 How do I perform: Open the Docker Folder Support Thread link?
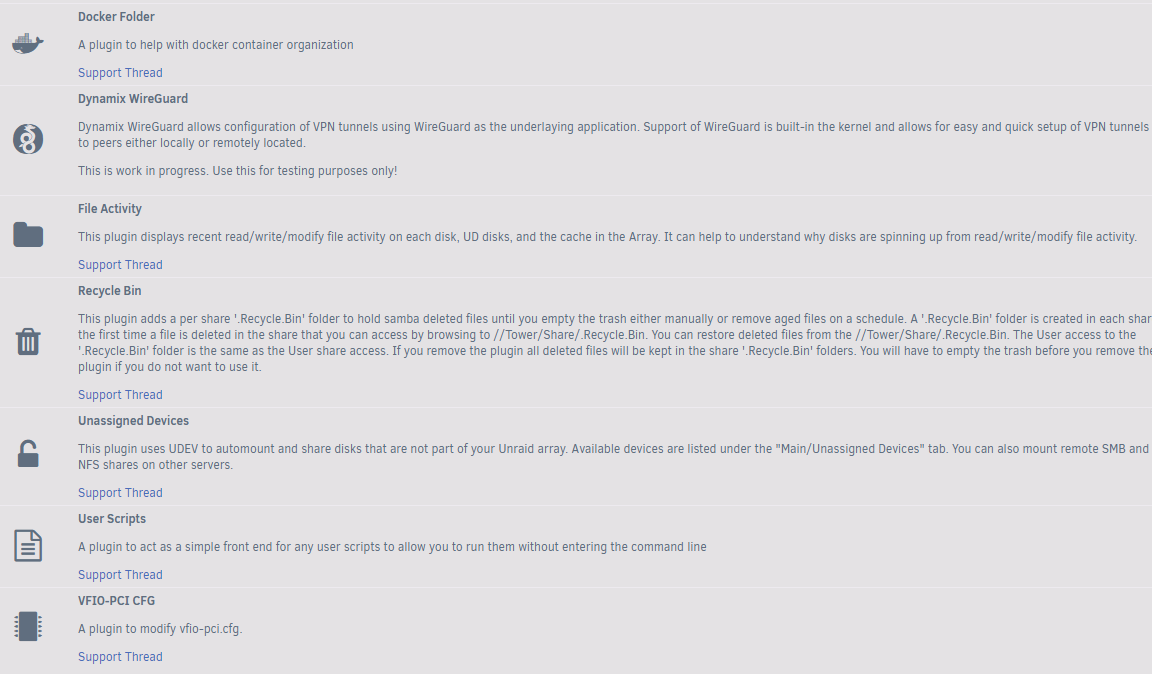(x=120, y=73)
